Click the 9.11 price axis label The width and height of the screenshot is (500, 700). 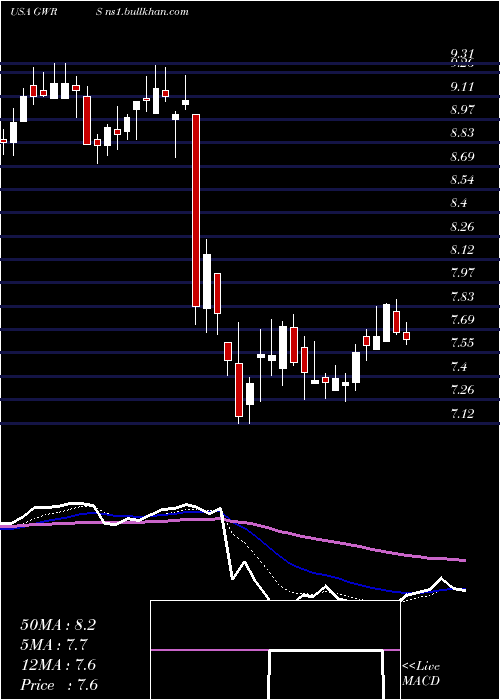(462, 87)
